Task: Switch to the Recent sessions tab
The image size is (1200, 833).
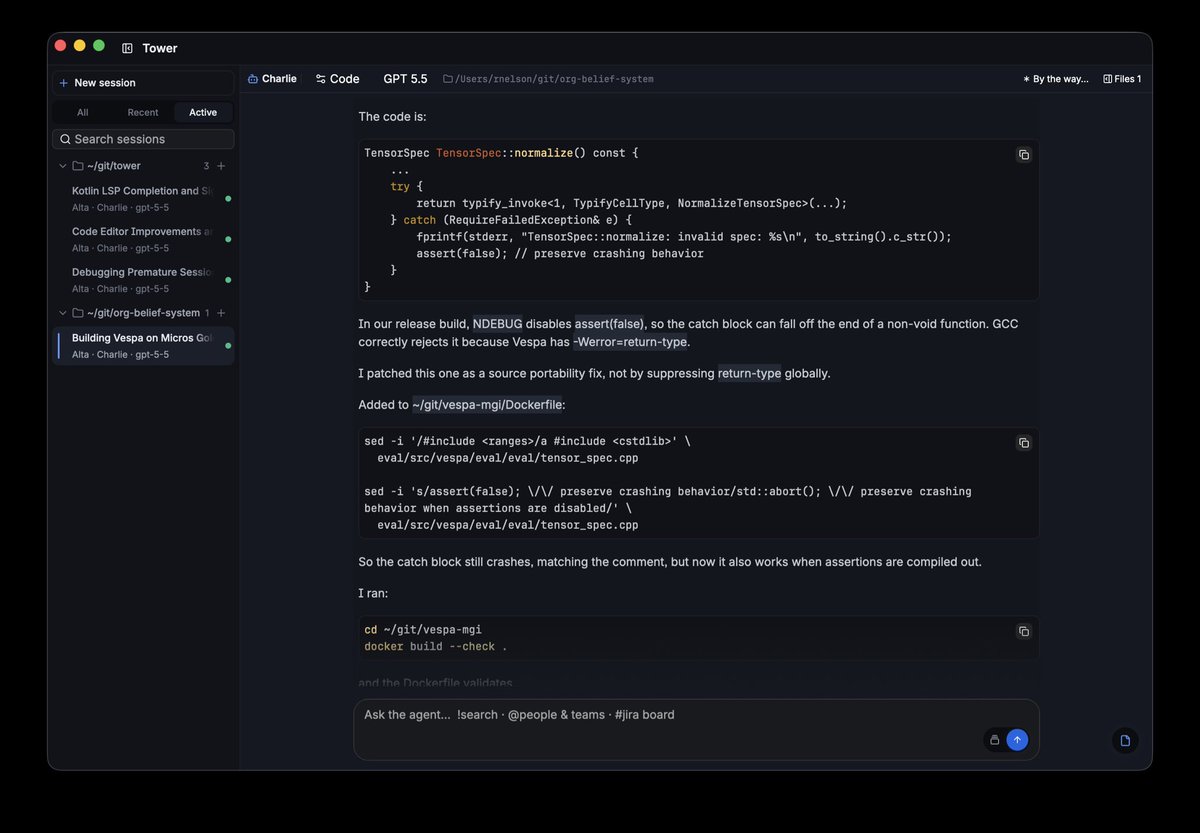Action: (x=143, y=112)
